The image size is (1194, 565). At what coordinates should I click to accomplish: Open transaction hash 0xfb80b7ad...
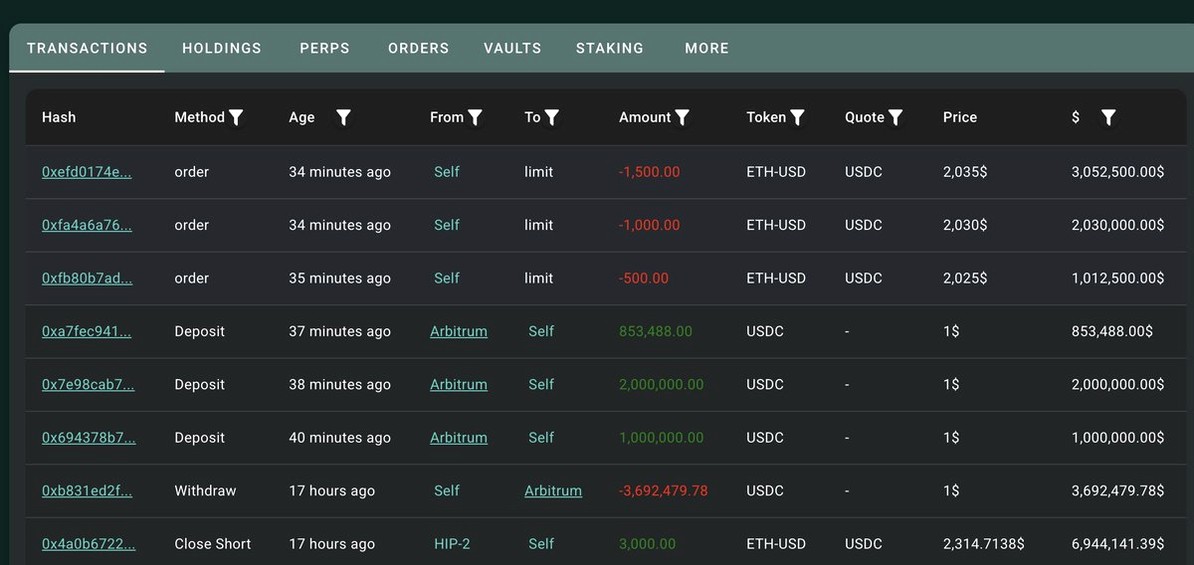point(87,279)
